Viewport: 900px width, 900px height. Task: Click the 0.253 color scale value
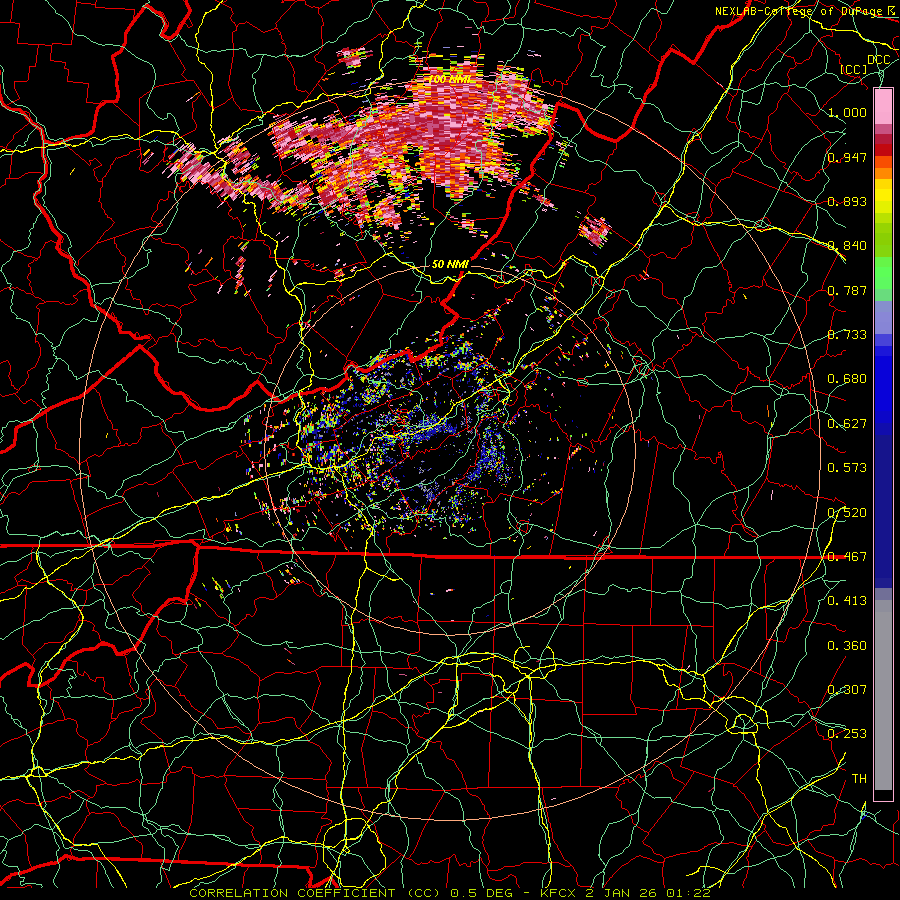point(847,734)
